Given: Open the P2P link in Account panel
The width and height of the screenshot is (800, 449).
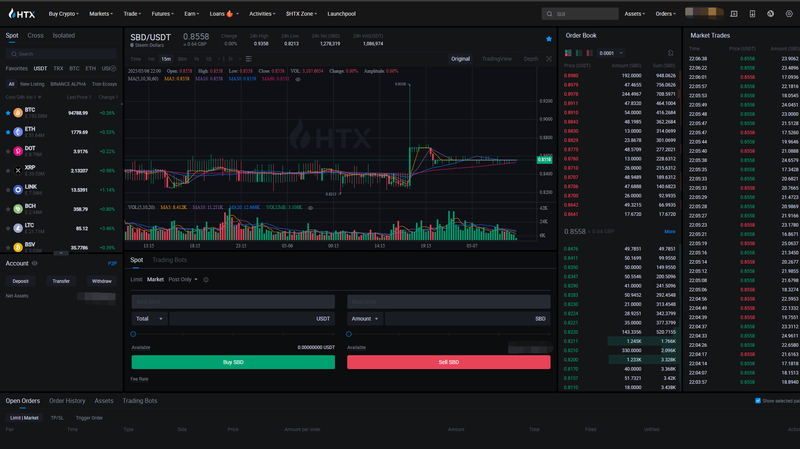Looking at the screenshot, I should (112, 264).
